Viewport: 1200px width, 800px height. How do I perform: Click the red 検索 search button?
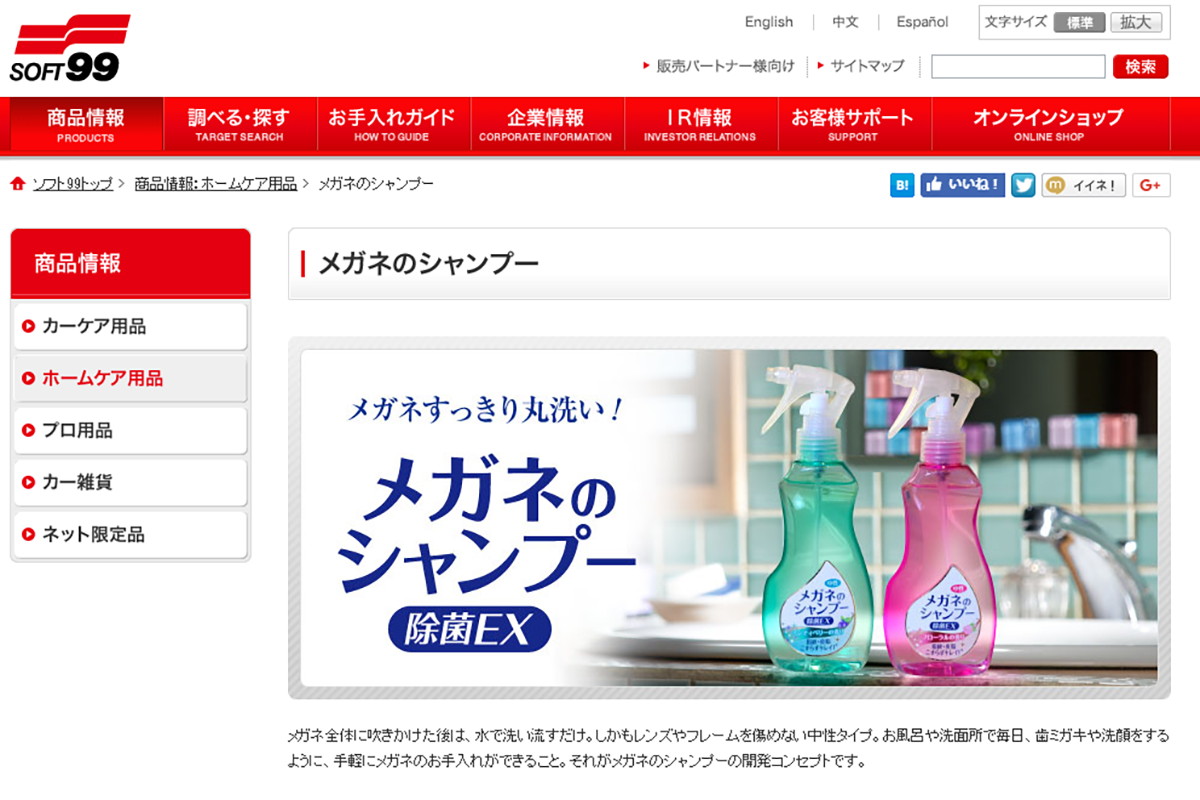click(x=1140, y=67)
